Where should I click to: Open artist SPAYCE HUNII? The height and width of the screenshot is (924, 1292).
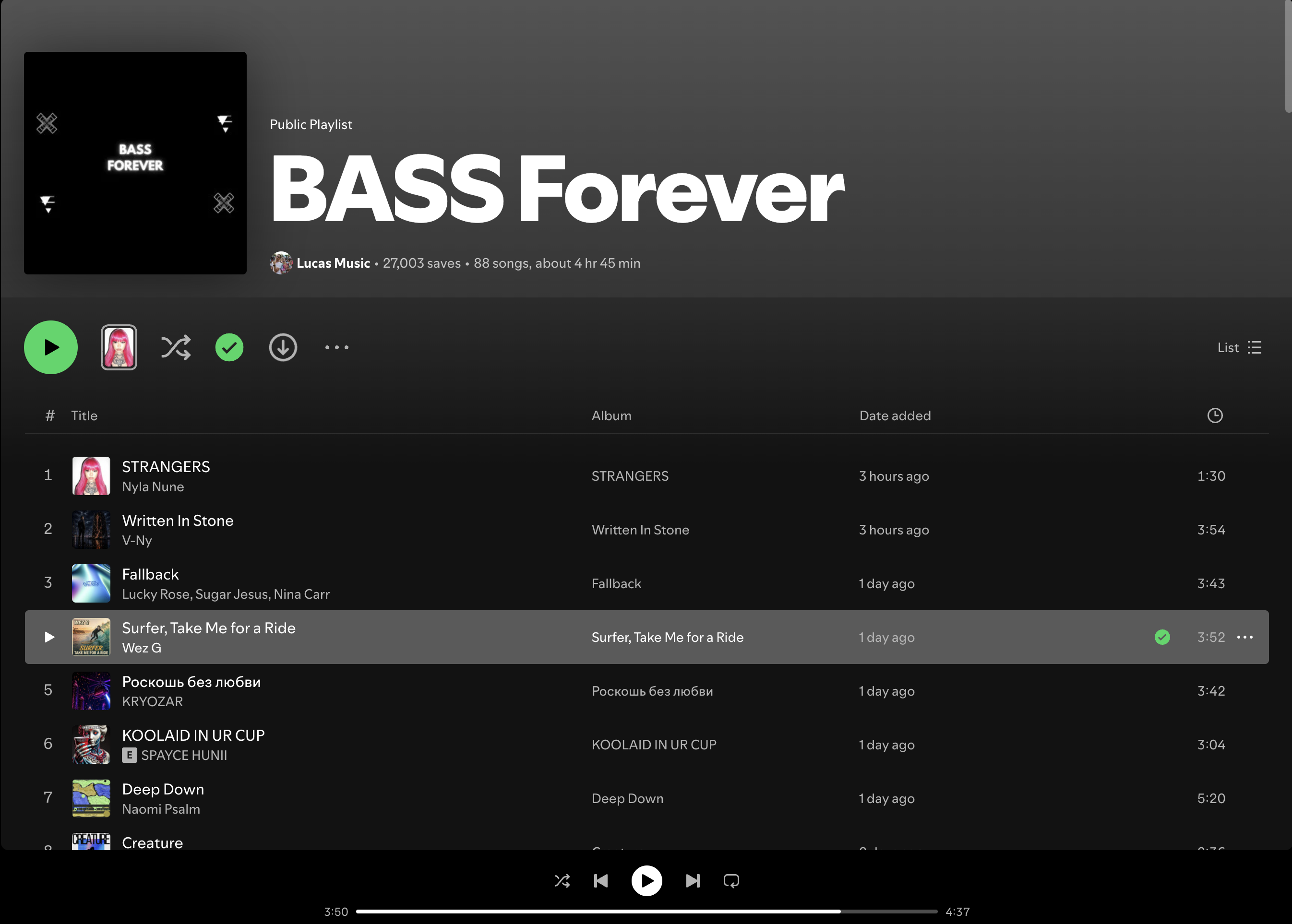pyautogui.click(x=184, y=756)
